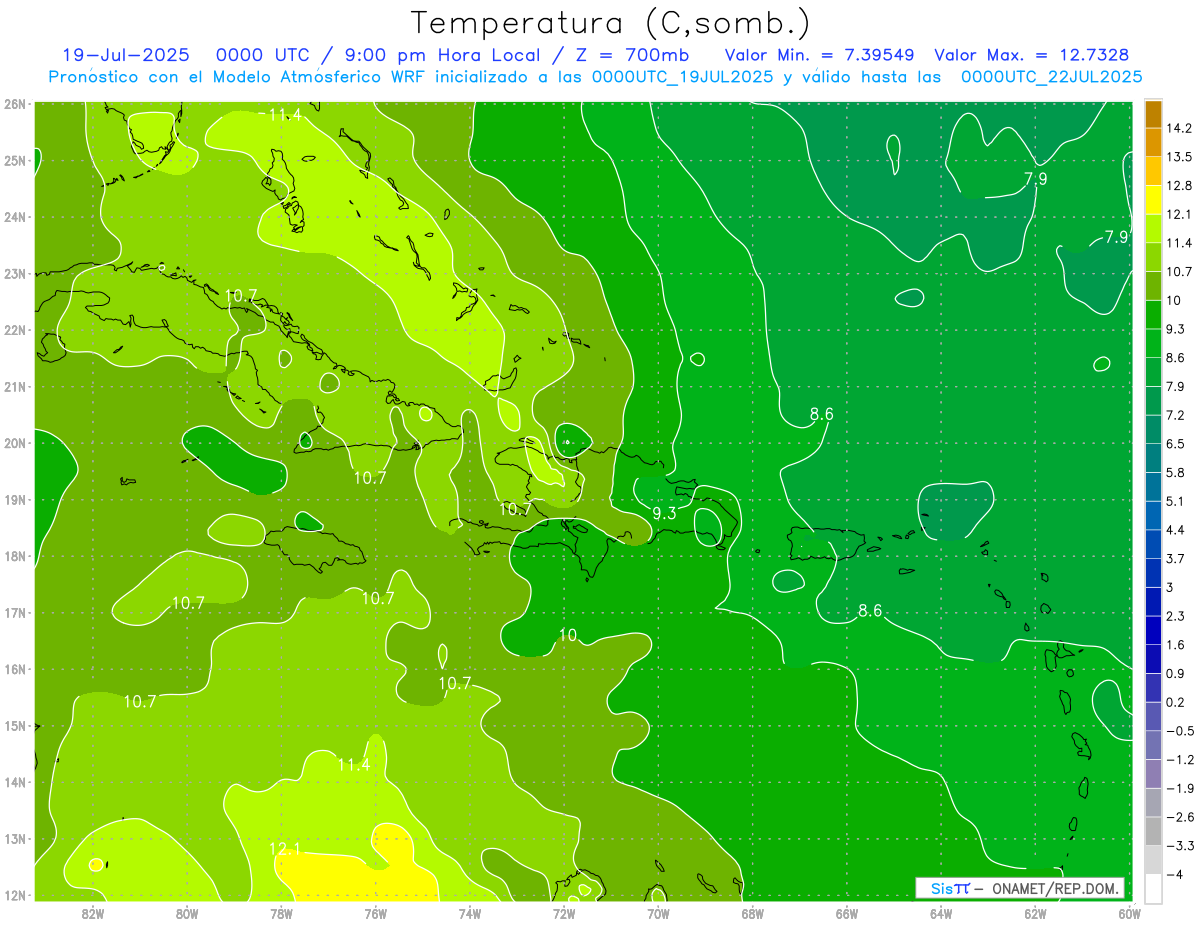Click the 6.5 color scale label

pos(1175,444)
